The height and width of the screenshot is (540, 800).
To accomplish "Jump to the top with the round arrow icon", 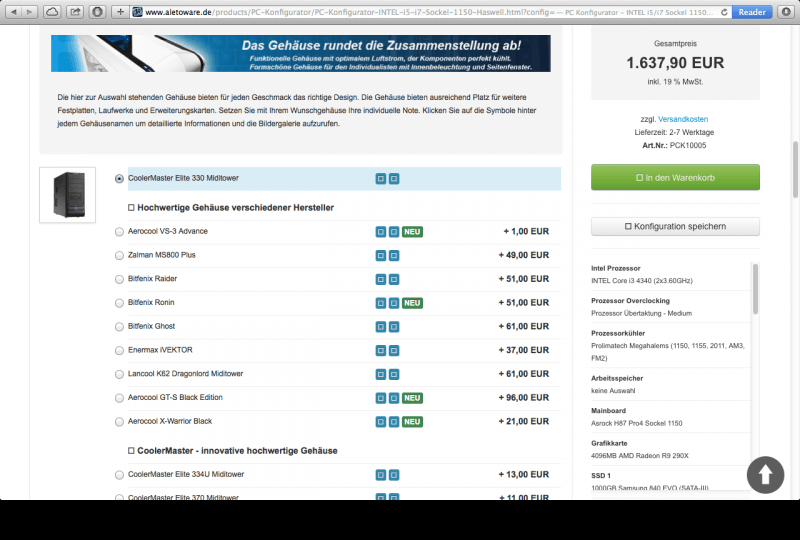I will click(x=765, y=475).
